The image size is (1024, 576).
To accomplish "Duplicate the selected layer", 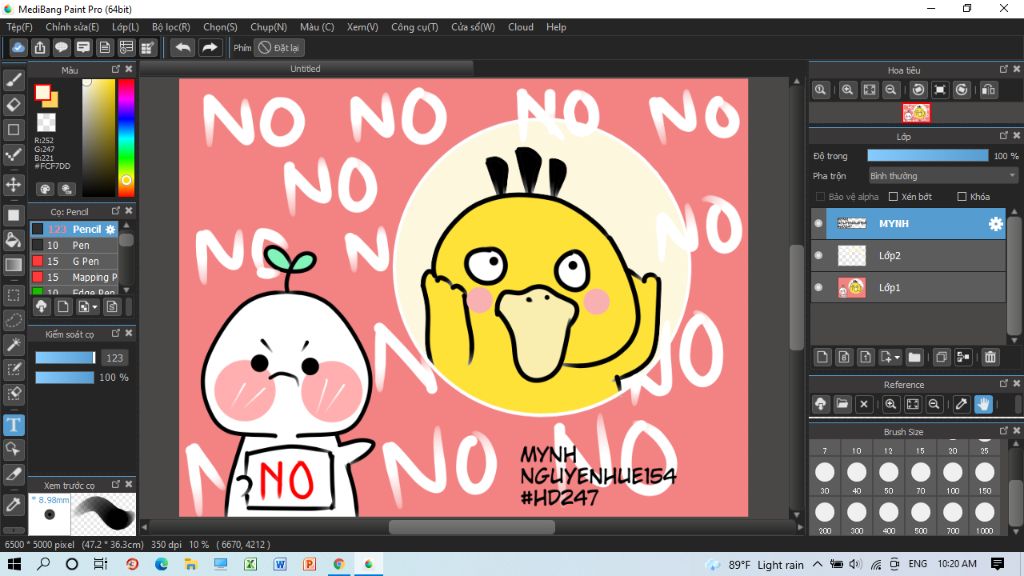I will point(941,357).
